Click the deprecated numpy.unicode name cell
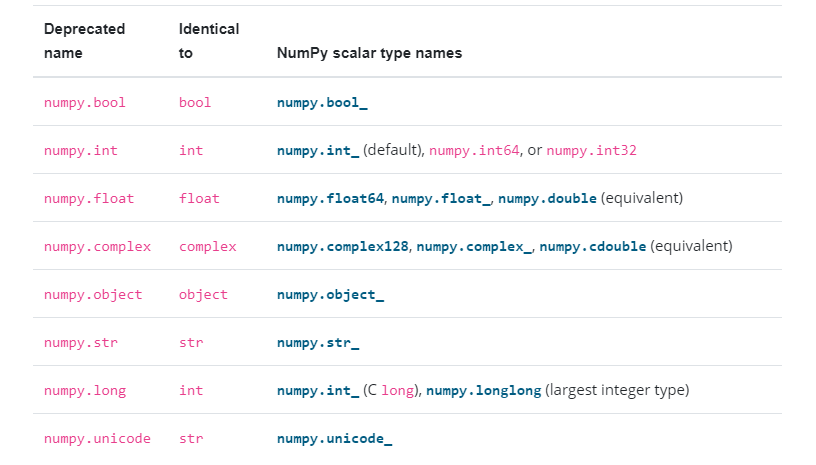The height and width of the screenshot is (465, 816). coord(97,439)
